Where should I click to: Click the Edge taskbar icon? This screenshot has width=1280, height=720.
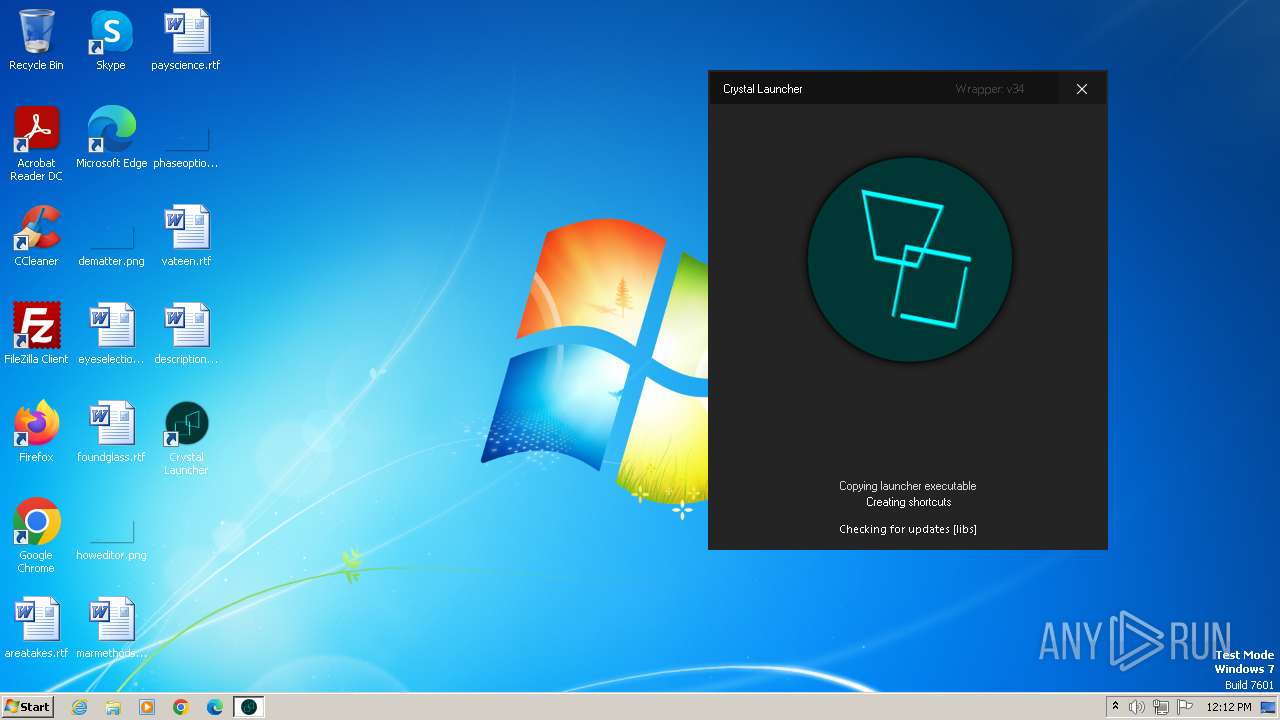pyautogui.click(x=215, y=707)
